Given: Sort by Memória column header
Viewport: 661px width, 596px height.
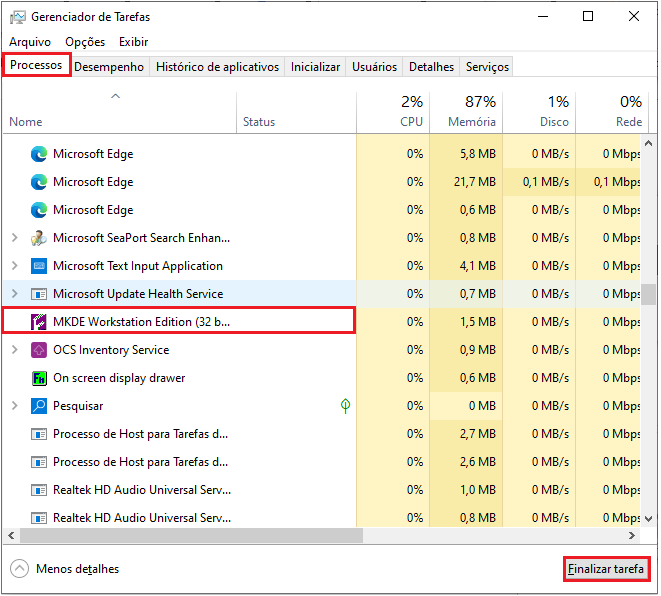Looking at the screenshot, I should click(466, 113).
